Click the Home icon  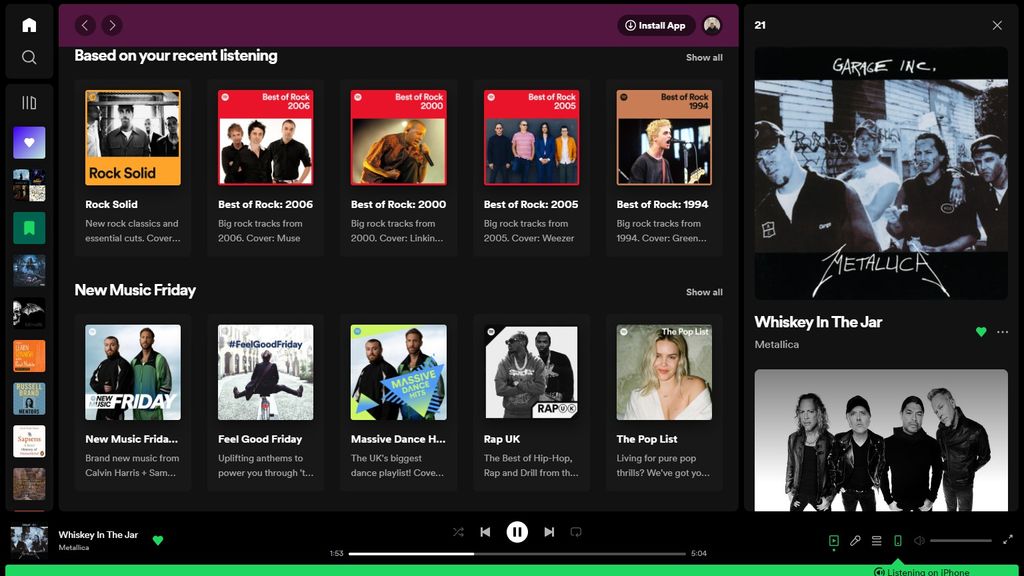pyautogui.click(x=28, y=24)
